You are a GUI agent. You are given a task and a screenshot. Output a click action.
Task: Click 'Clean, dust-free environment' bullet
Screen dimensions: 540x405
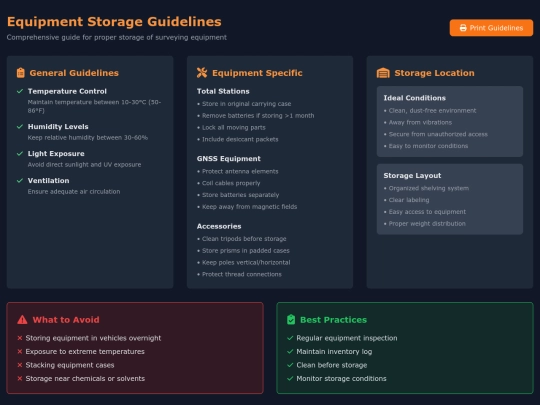point(430,111)
